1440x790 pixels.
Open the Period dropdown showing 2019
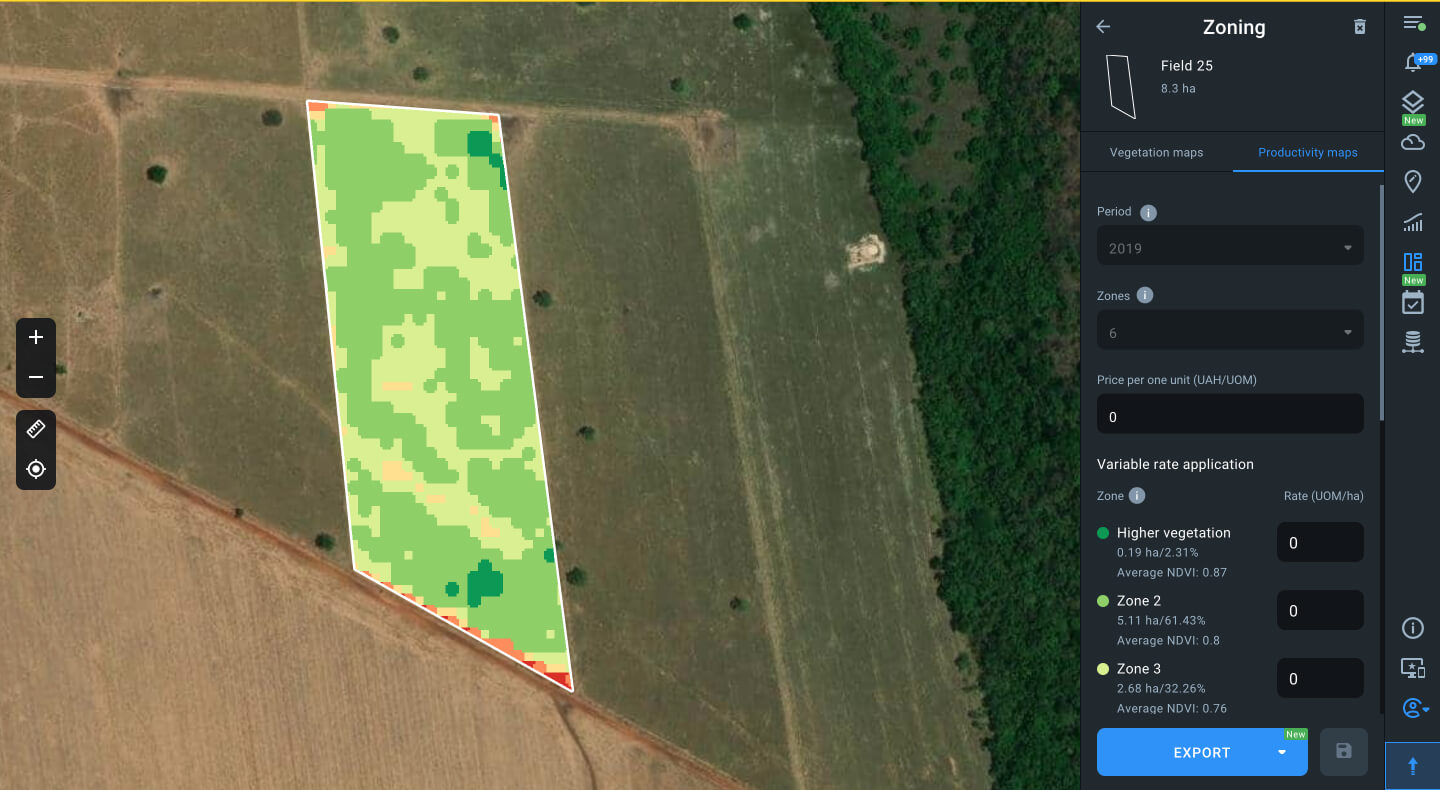[1230, 246]
